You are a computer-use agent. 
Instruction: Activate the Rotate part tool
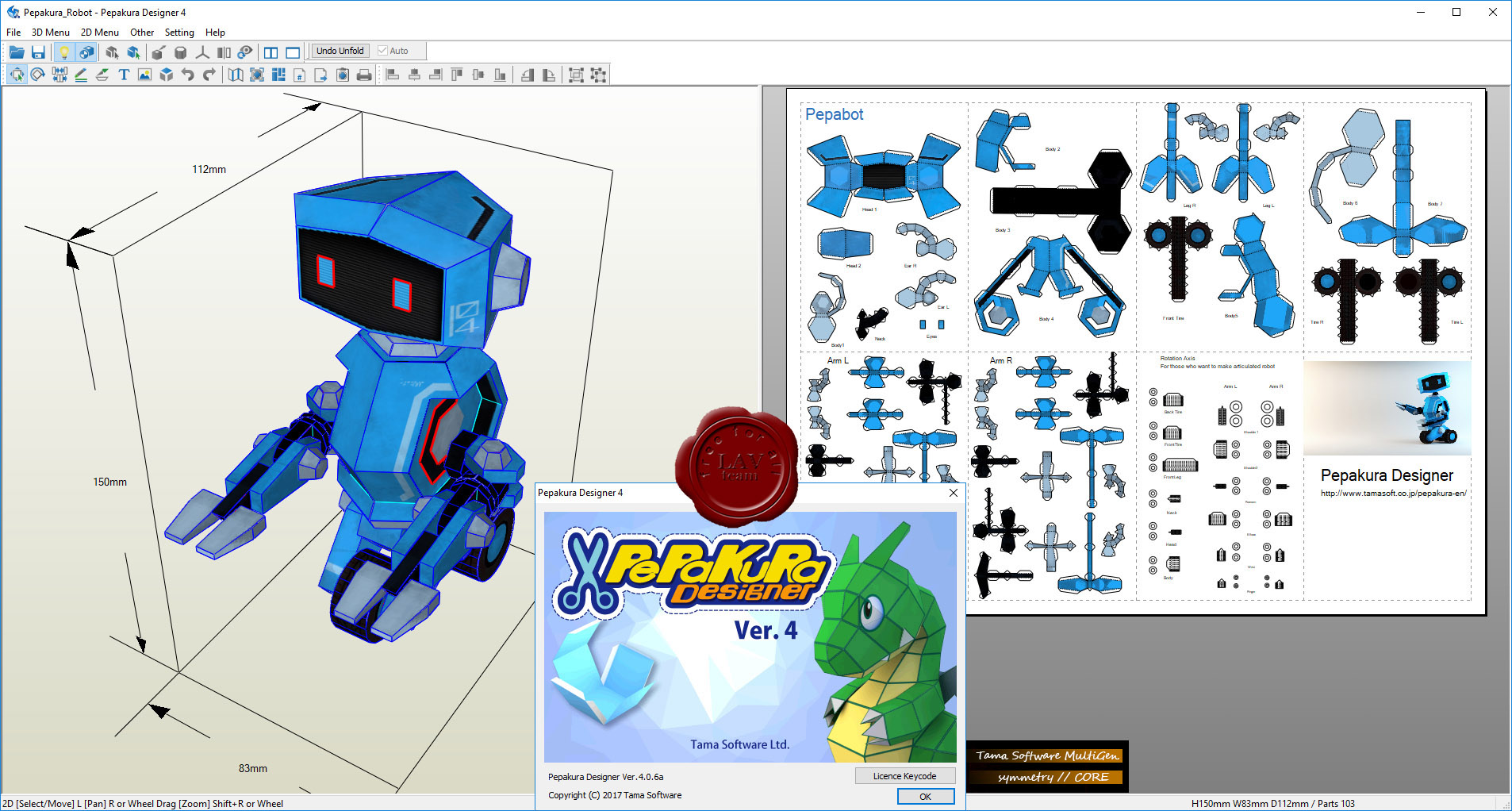coord(37,75)
